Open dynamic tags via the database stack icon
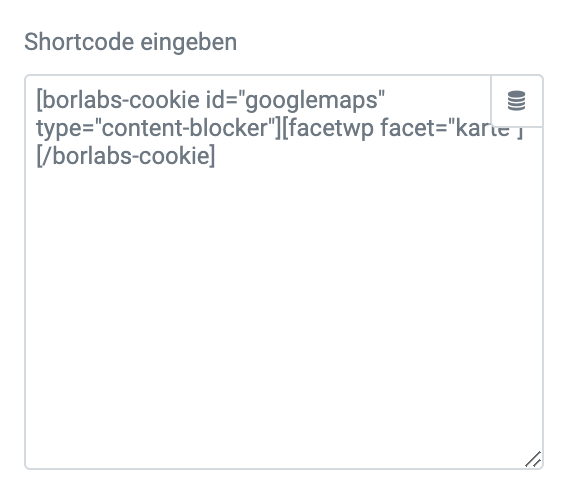562x488 pixels. point(516,101)
